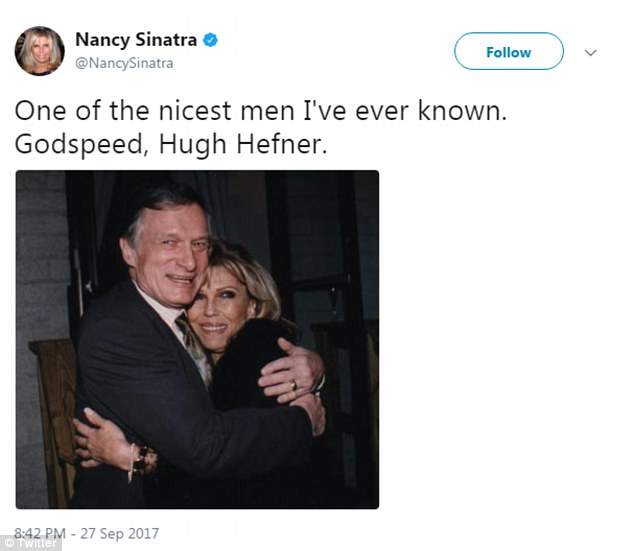Click the man's striped tie in photo

point(189,335)
